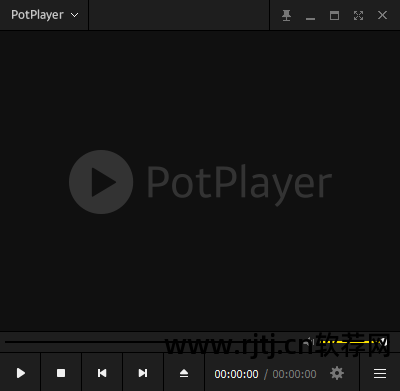Stop playback with the Stop button
The image size is (400, 391).
(61, 373)
